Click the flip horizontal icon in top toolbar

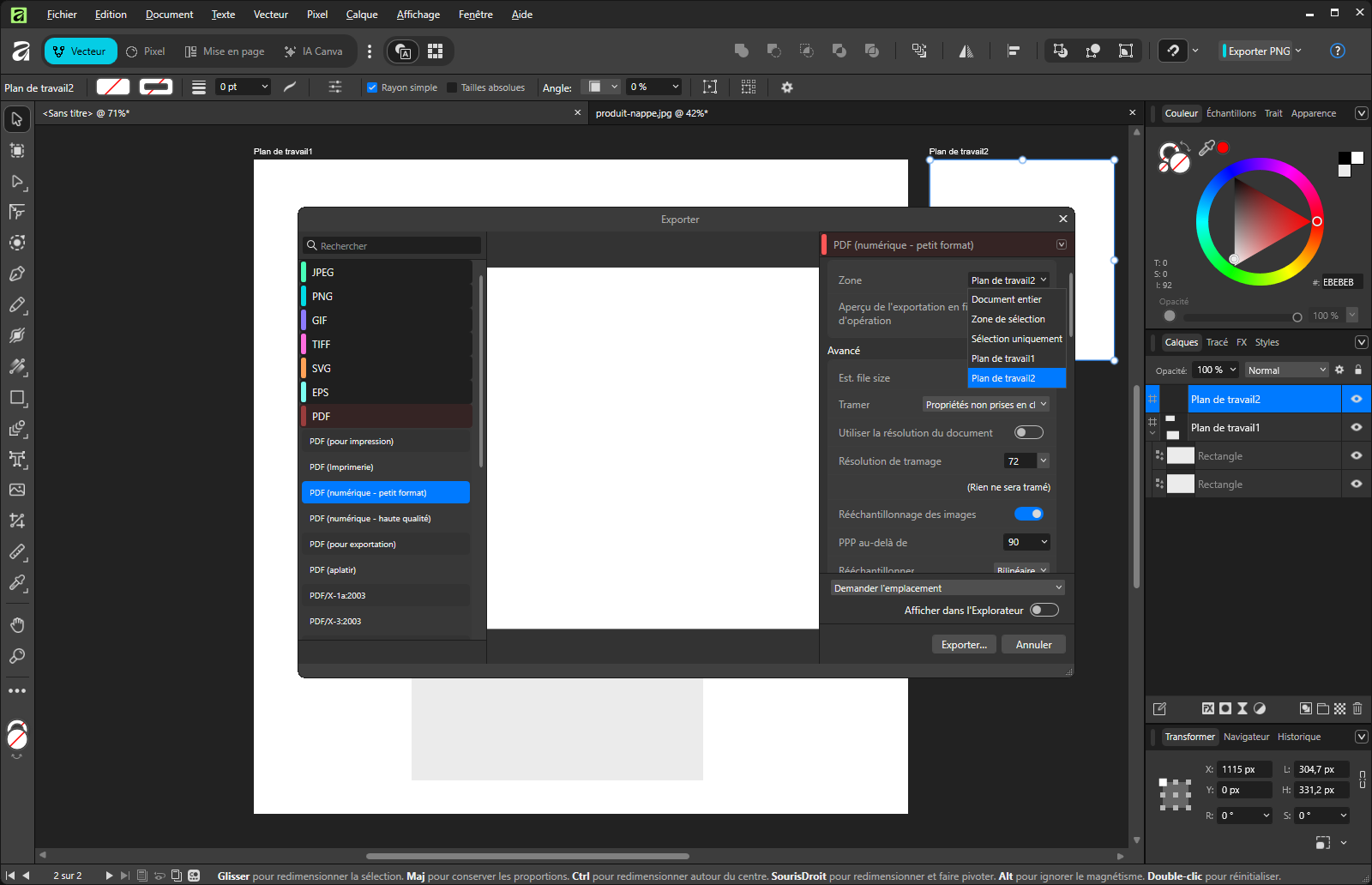pyautogui.click(x=966, y=51)
